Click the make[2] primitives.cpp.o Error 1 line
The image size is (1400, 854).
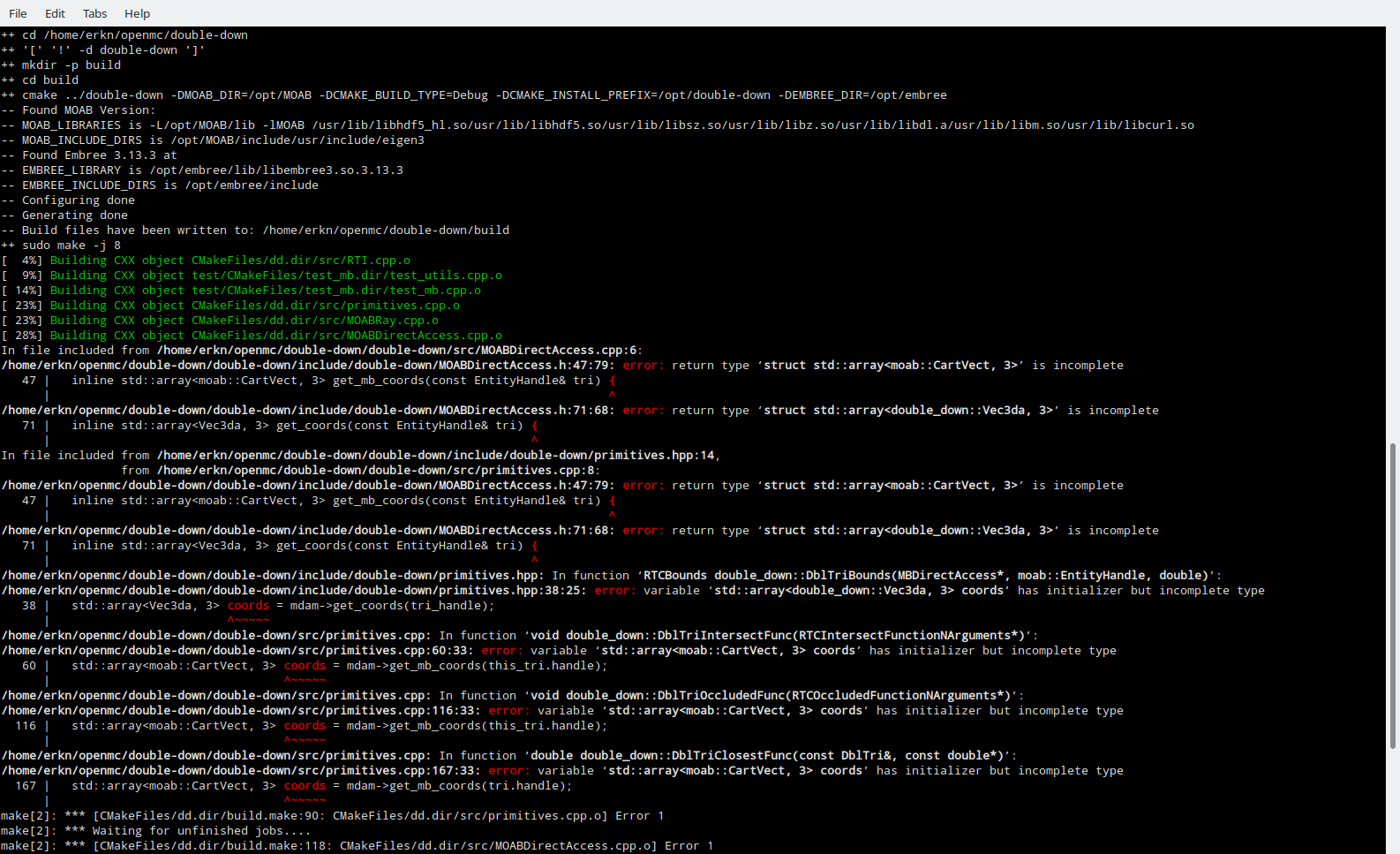click(333, 816)
